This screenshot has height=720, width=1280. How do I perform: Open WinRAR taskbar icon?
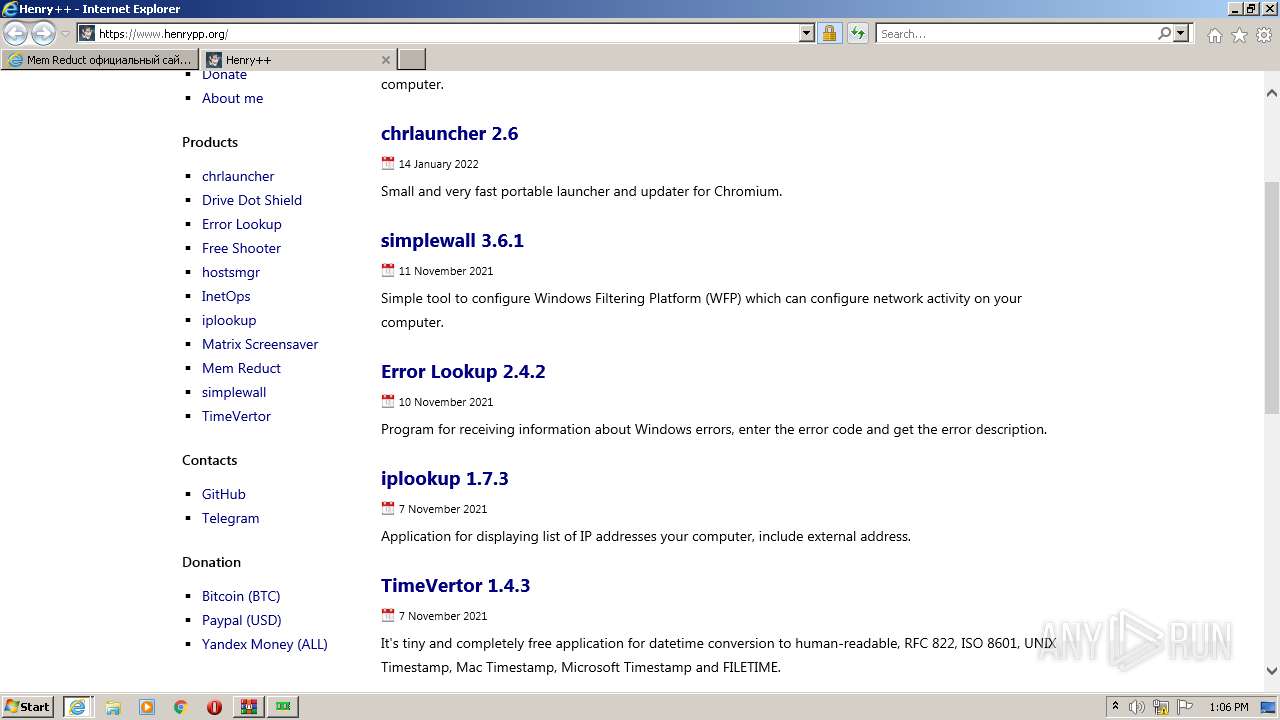point(249,707)
